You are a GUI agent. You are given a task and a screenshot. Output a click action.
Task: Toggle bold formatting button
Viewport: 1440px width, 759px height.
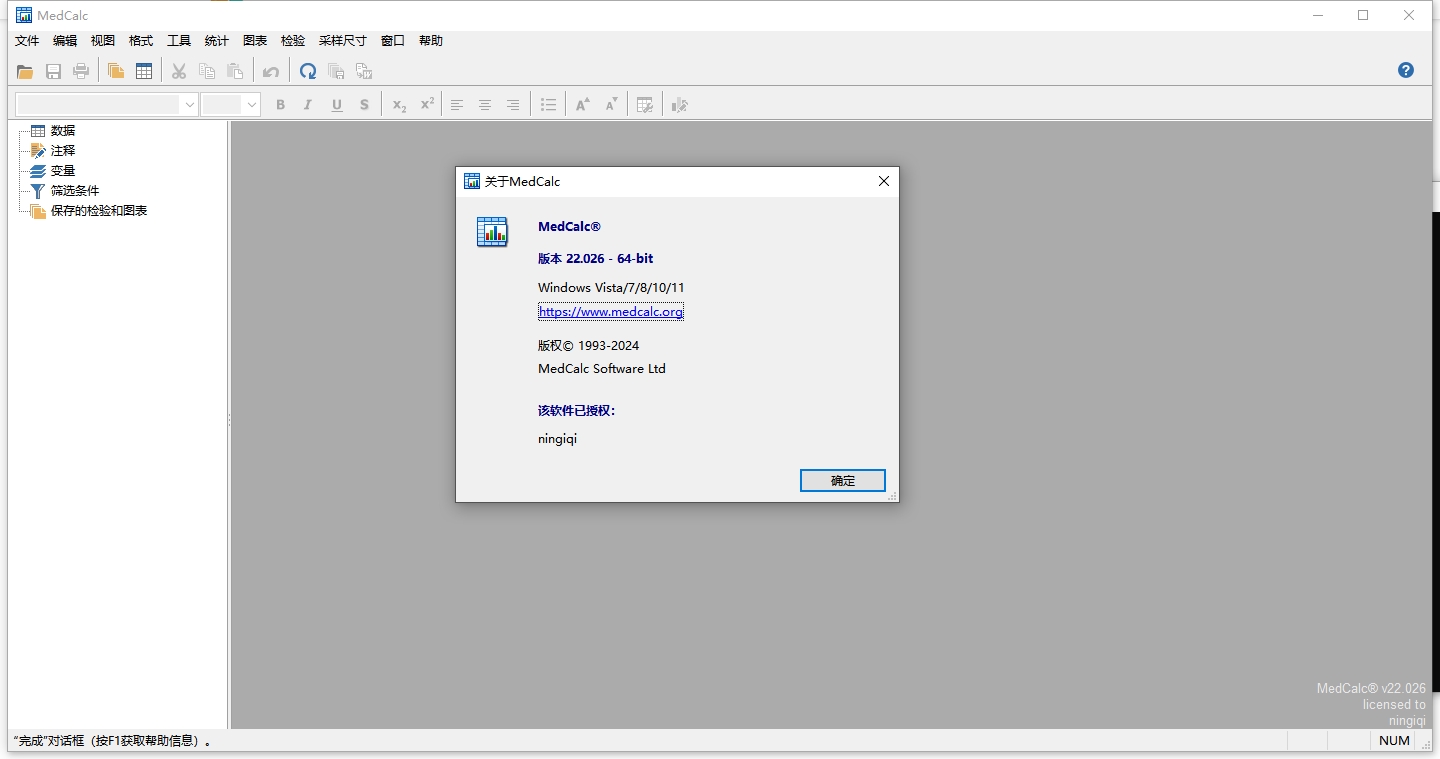tap(280, 105)
